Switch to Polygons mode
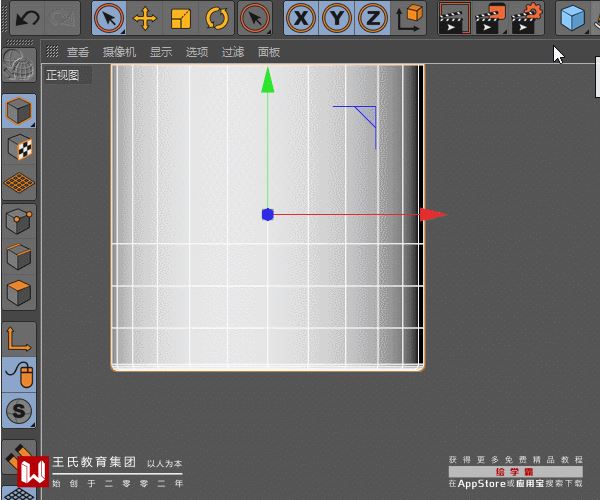Viewport: 600px width, 500px height. (x=19, y=293)
